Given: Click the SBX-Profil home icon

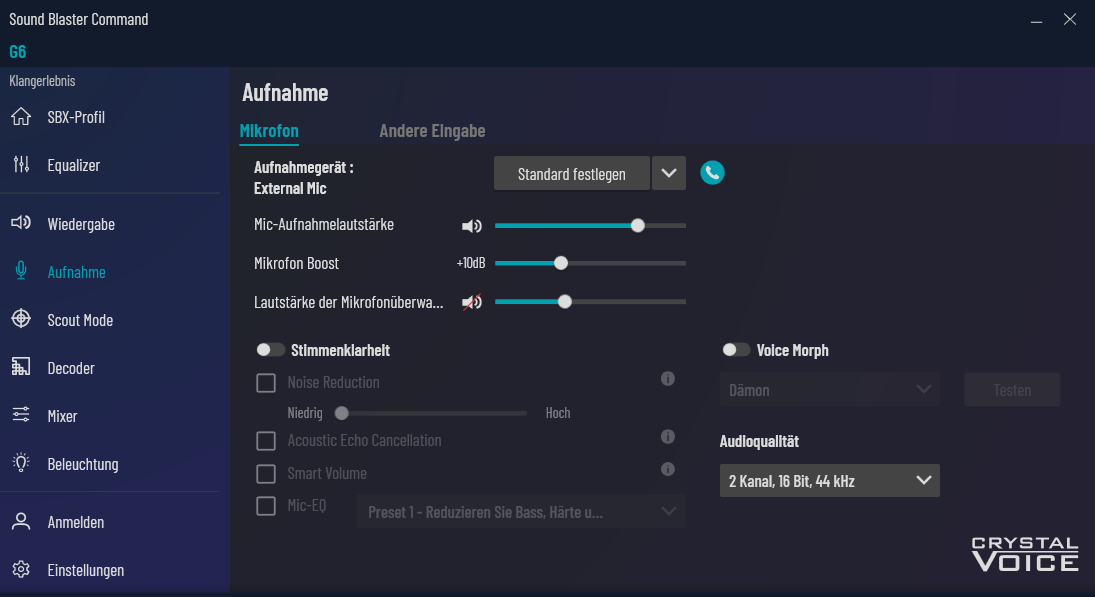Looking at the screenshot, I should pyautogui.click(x=21, y=117).
